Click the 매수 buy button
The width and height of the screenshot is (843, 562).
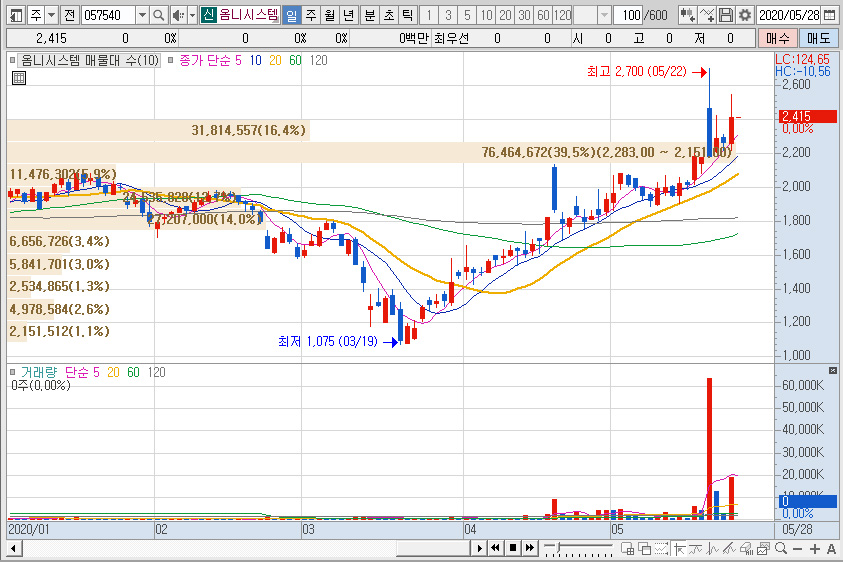pos(777,38)
